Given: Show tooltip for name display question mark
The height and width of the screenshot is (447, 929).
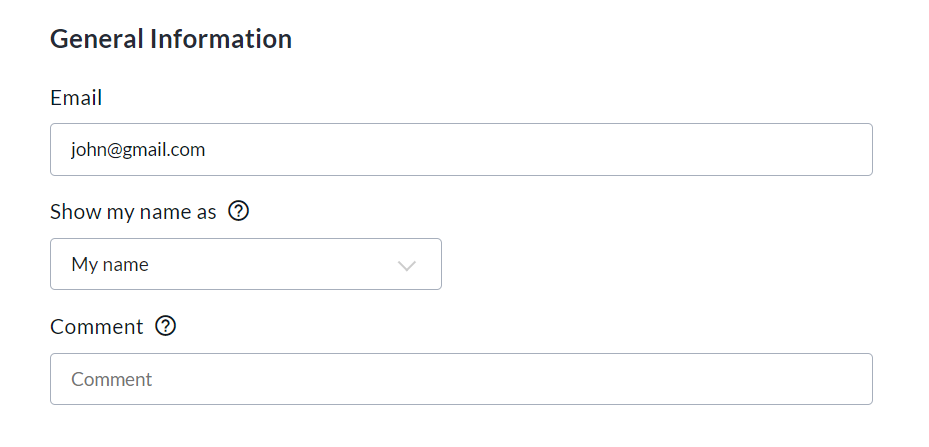Looking at the screenshot, I should [238, 212].
